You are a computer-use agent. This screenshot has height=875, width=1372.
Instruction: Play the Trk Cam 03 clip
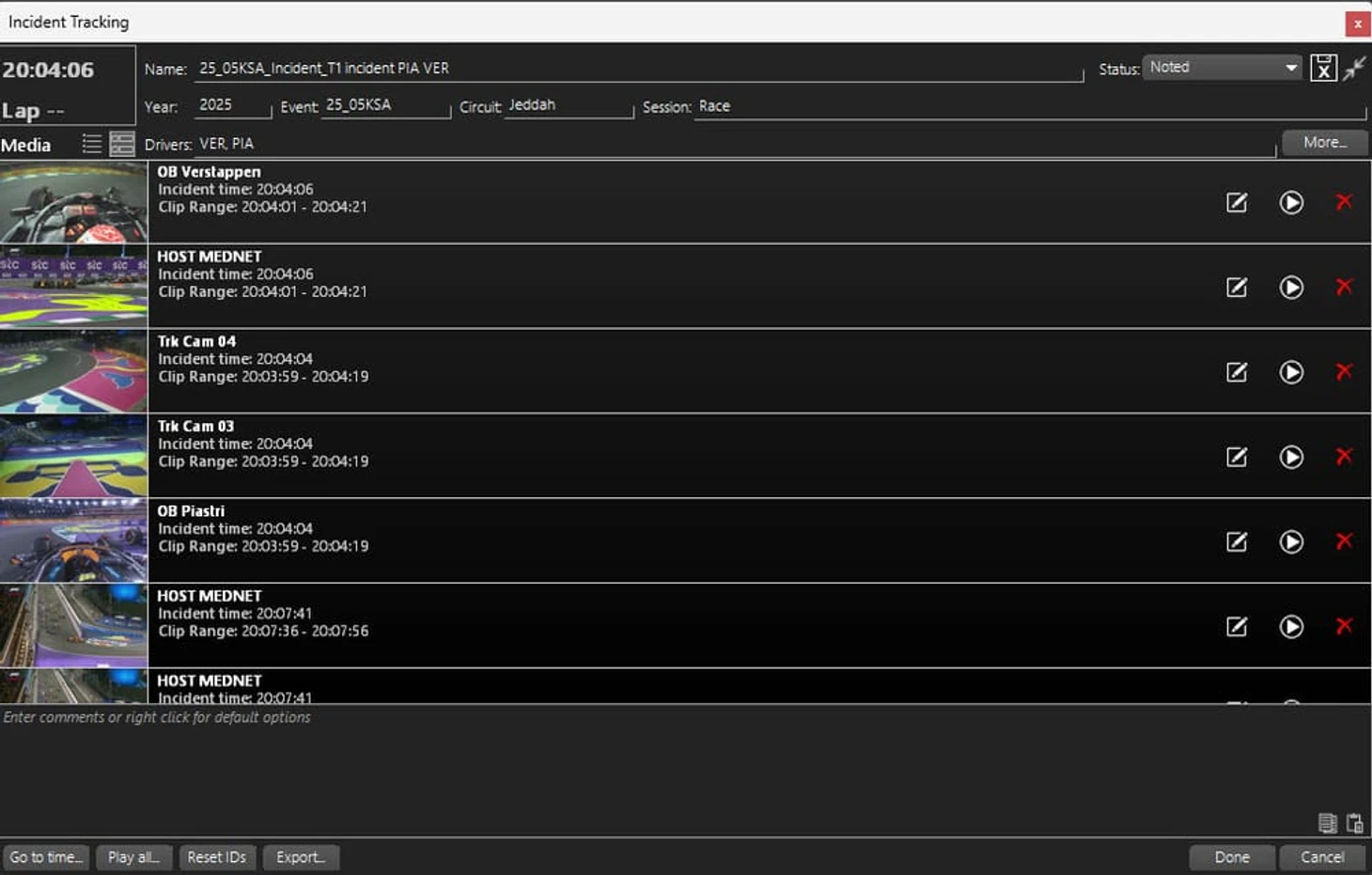(x=1291, y=457)
